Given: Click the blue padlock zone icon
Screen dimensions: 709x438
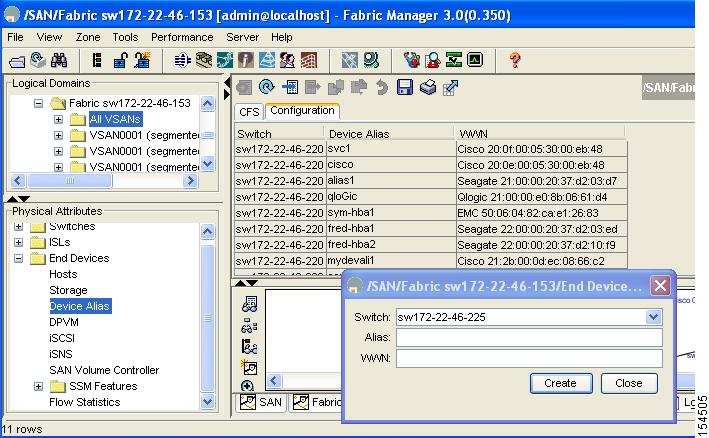Looking at the screenshot, I should click(x=120, y=60).
